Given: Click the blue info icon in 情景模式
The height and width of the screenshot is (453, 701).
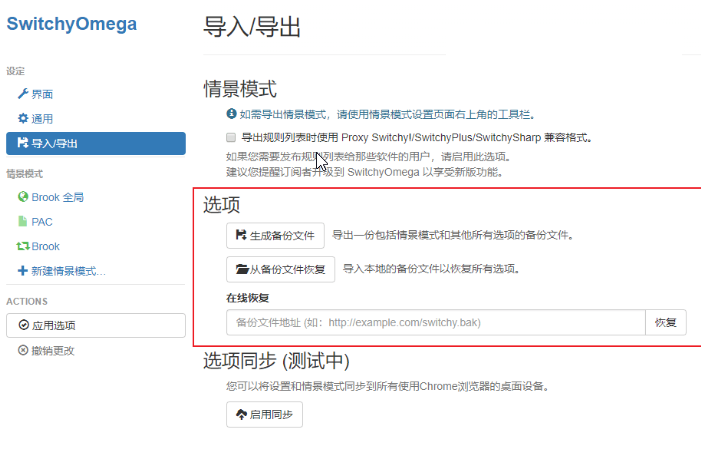Looking at the screenshot, I should click(231, 114).
